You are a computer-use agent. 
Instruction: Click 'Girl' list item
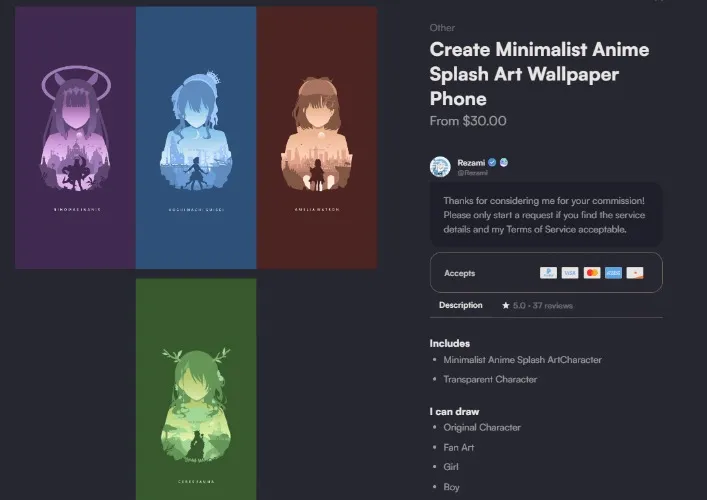tap(450, 467)
